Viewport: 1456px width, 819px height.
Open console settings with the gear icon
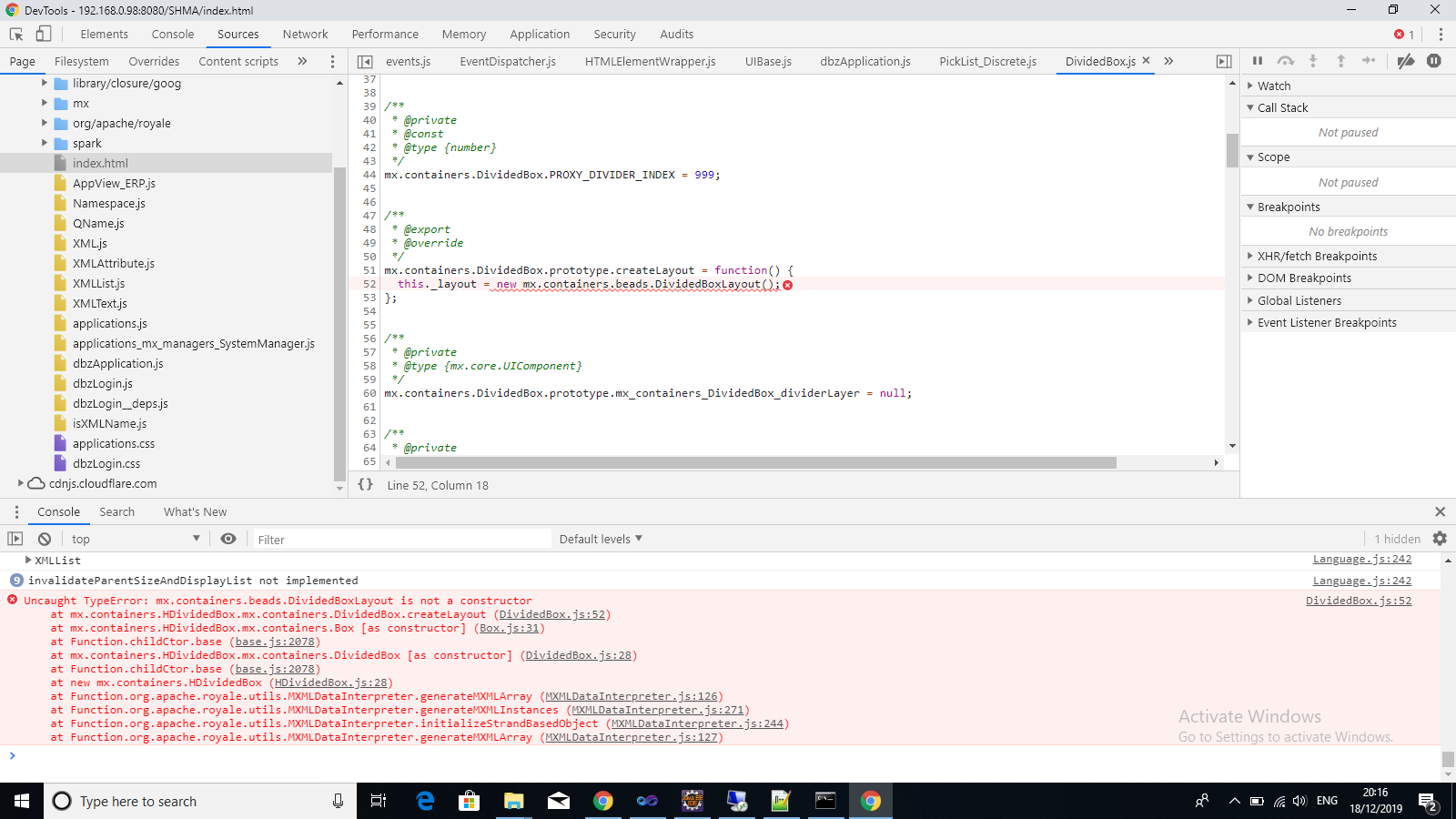[x=1440, y=539]
